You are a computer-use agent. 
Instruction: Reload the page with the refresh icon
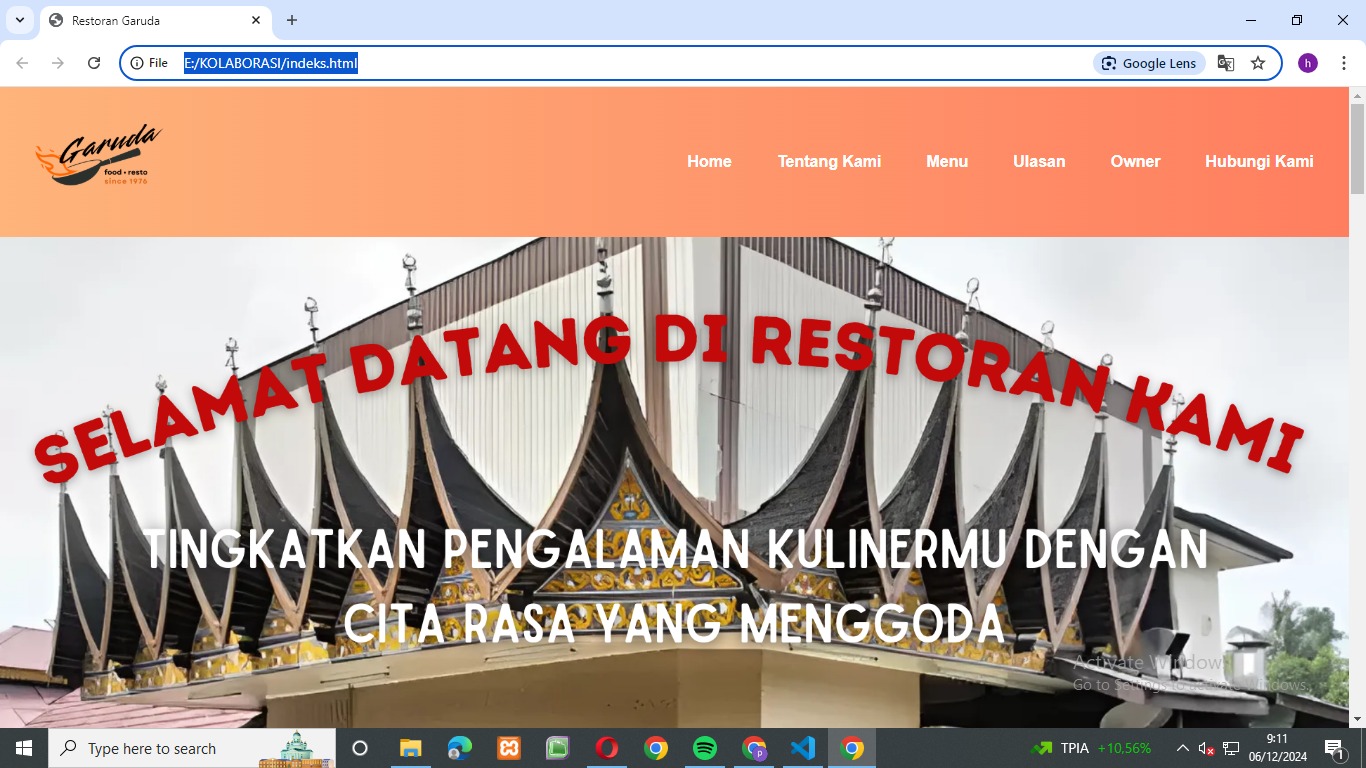[x=94, y=63]
